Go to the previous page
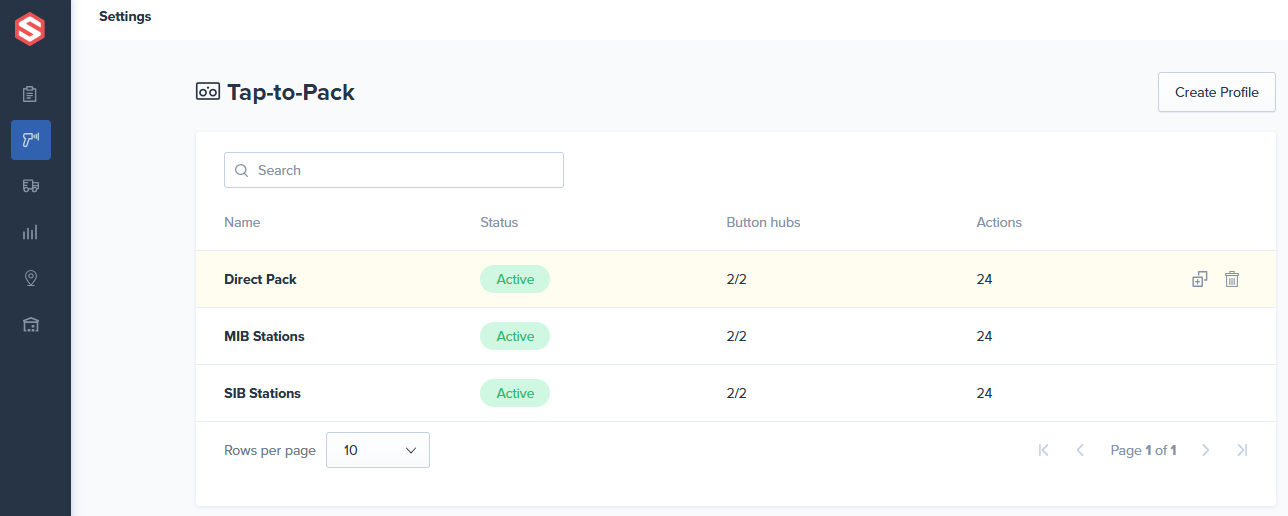 pyautogui.click(x=1080, y=450)
